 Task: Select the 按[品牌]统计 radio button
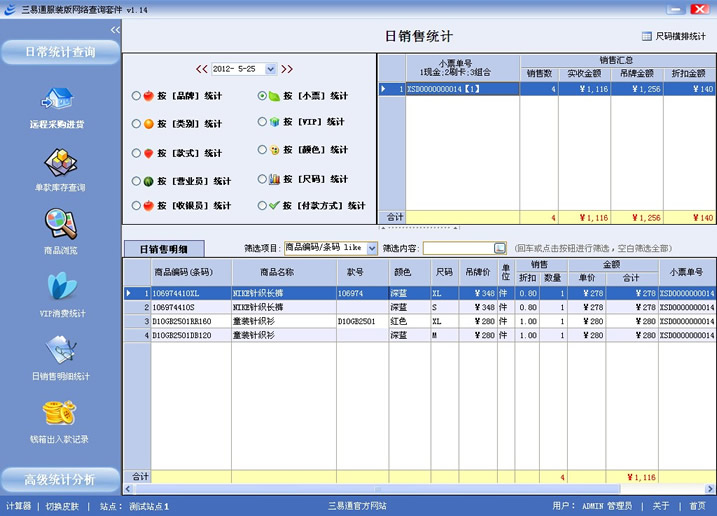click(136, 96)
